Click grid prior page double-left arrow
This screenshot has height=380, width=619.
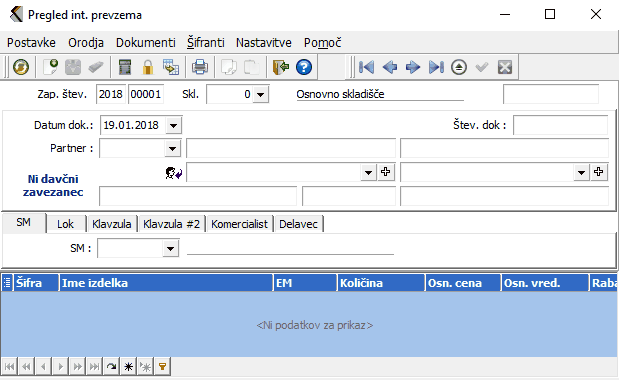26,367
